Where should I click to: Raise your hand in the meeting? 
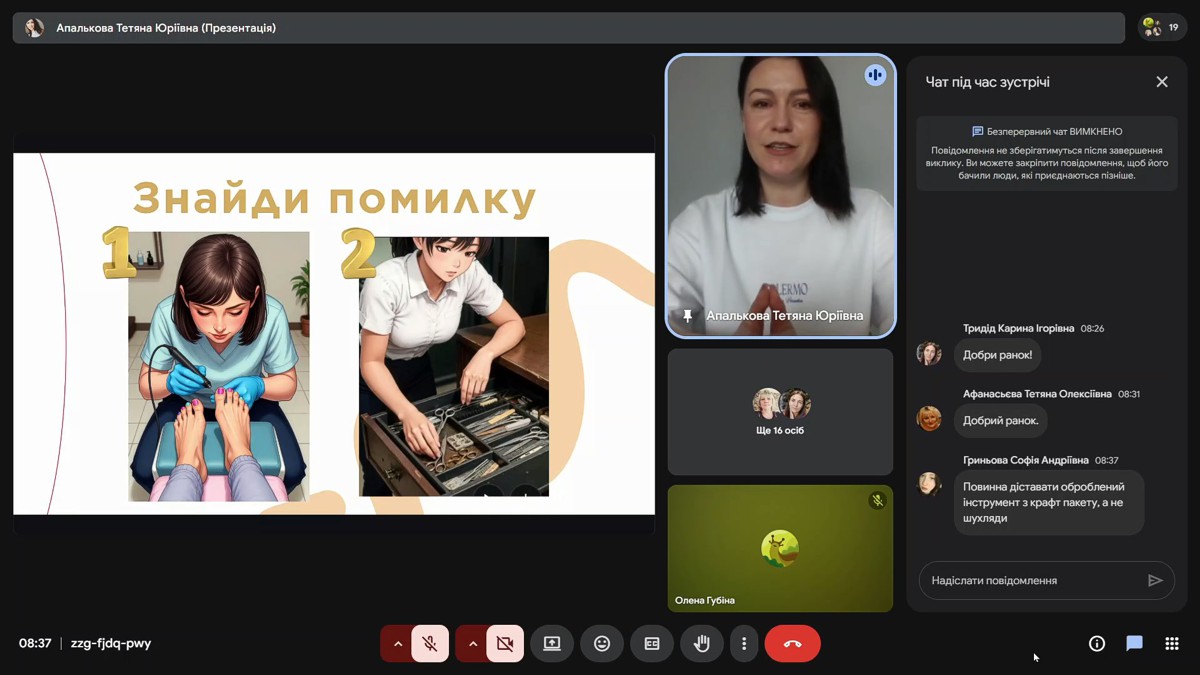702,644
